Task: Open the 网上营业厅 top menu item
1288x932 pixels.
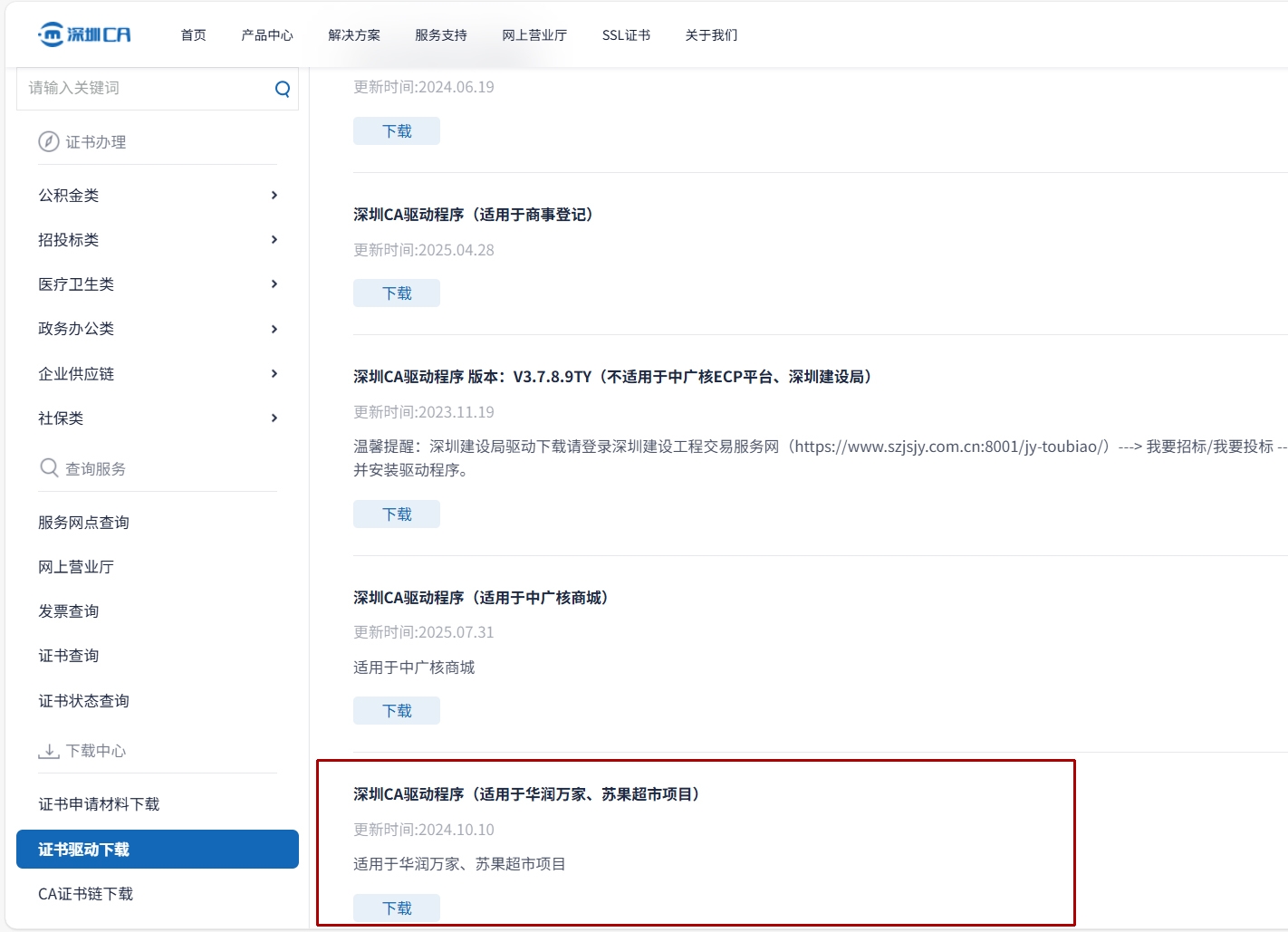Action: (x=534, y=35)
